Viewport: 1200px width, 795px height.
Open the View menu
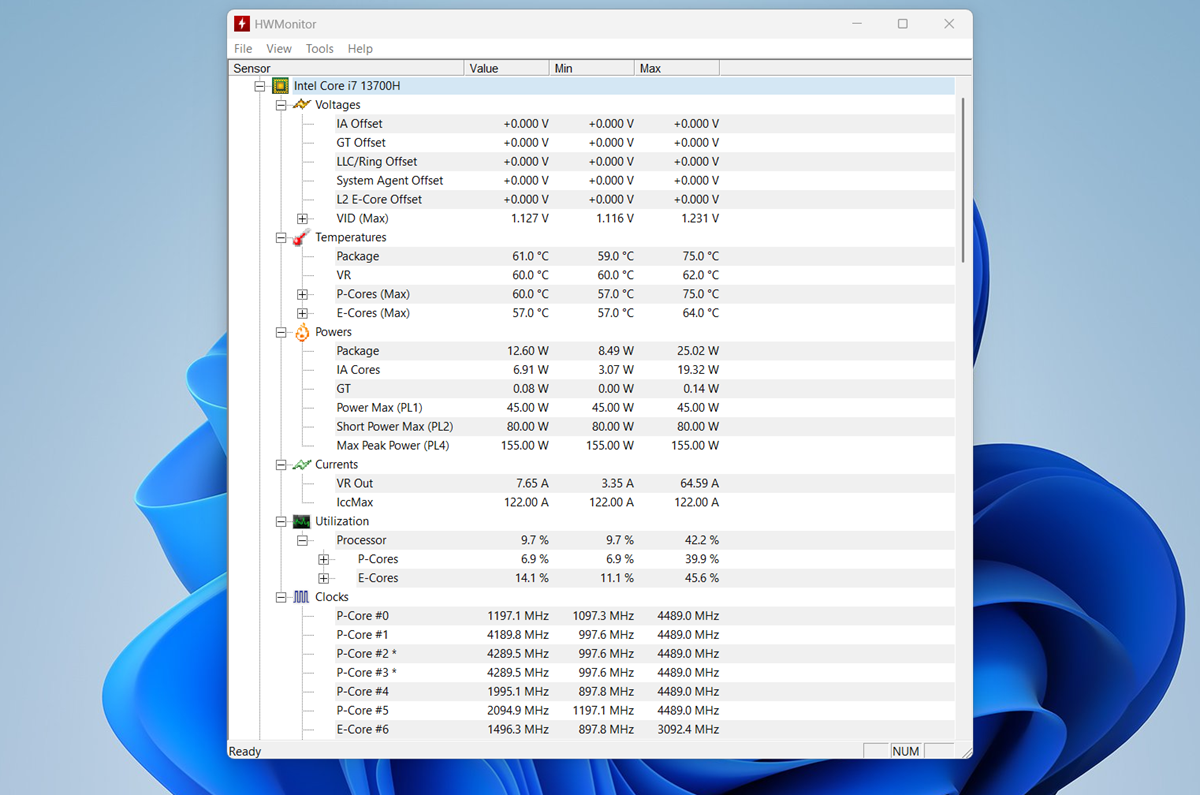point(279,49)
